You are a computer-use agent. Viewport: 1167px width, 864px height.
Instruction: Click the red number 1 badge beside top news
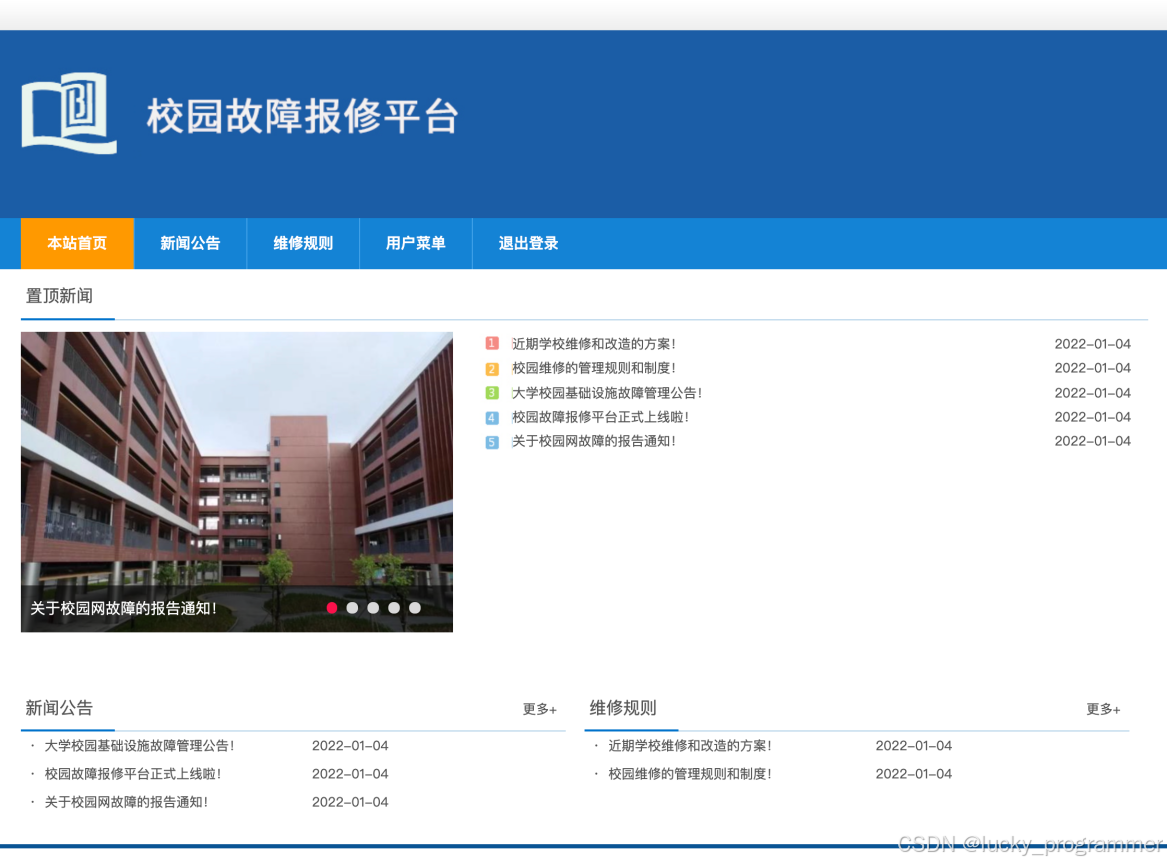tap(491, 343)
